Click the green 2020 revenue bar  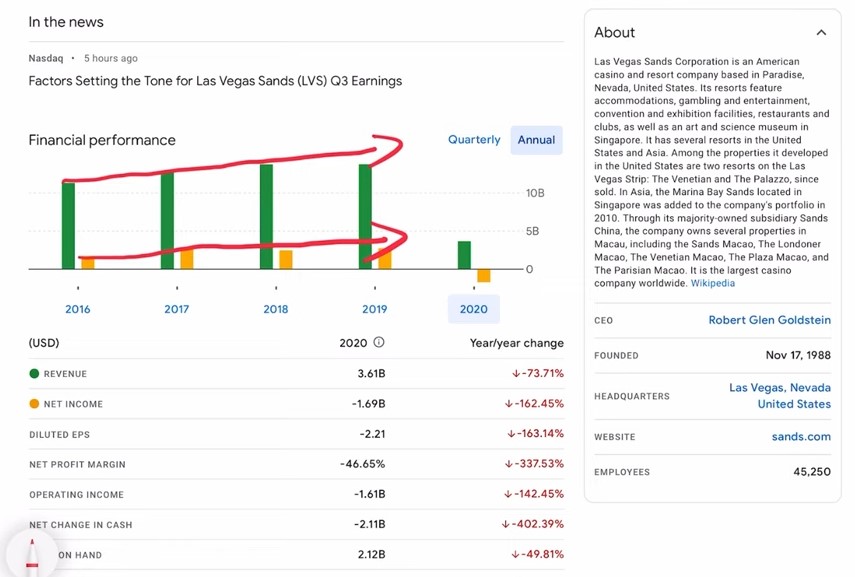pyautogui.click(x=464, y=255)
